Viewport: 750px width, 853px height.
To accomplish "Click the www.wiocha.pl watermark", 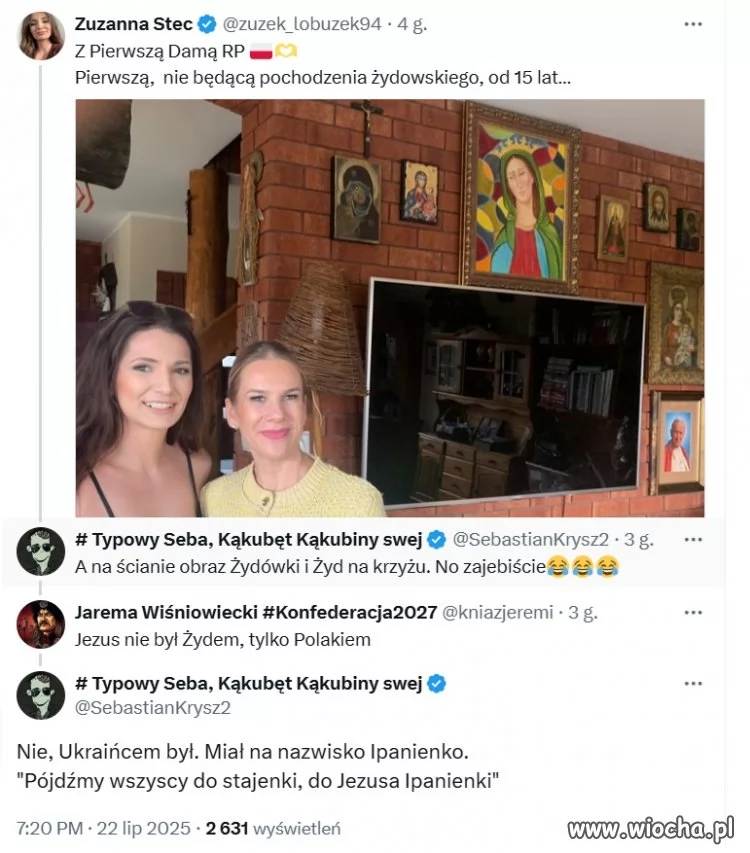I will point(650,830).
